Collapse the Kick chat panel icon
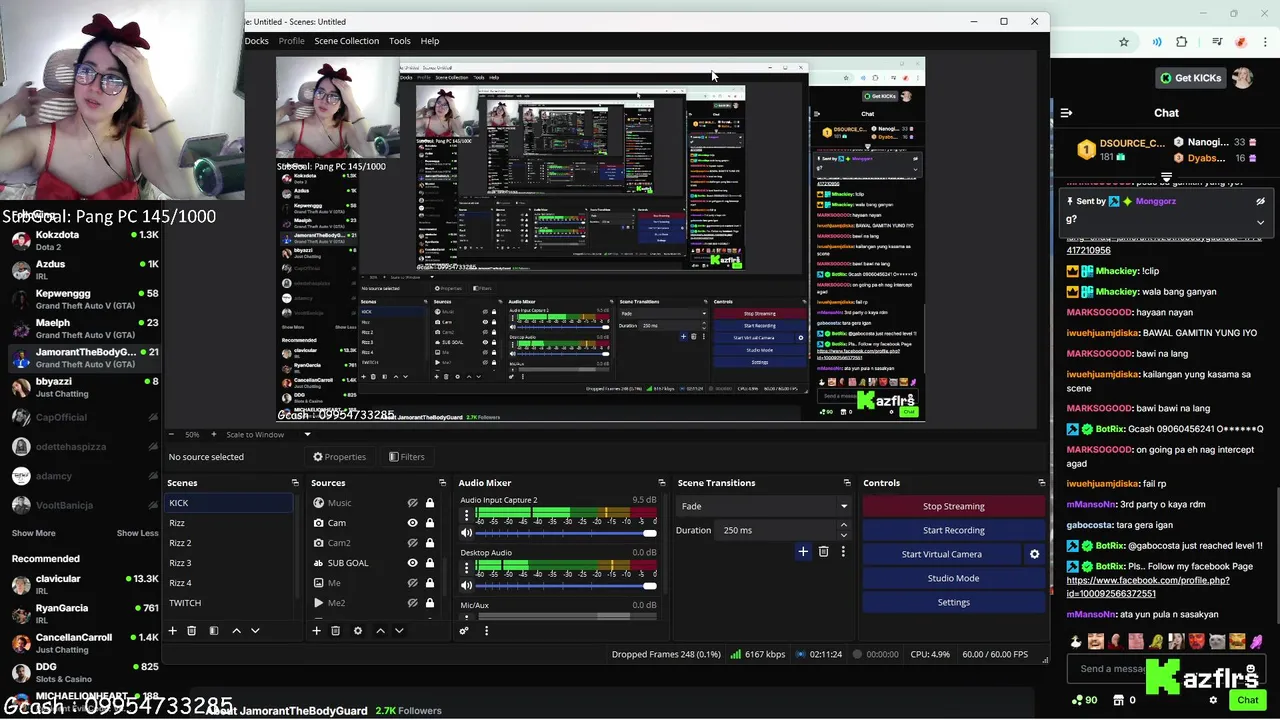 (x=1066, y=113)
